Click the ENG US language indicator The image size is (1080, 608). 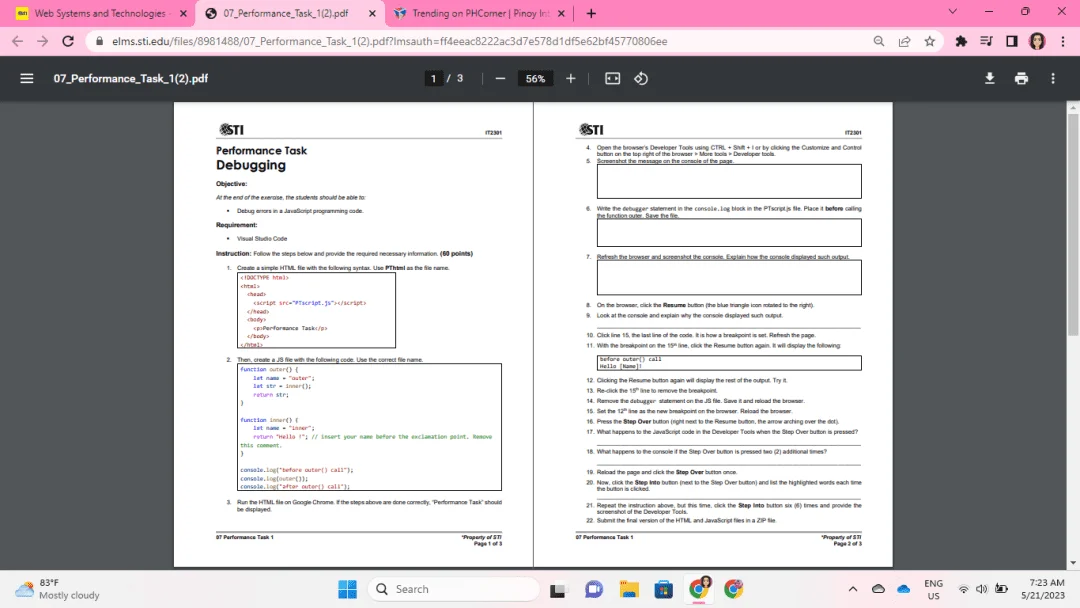click(x=933, y=589)
